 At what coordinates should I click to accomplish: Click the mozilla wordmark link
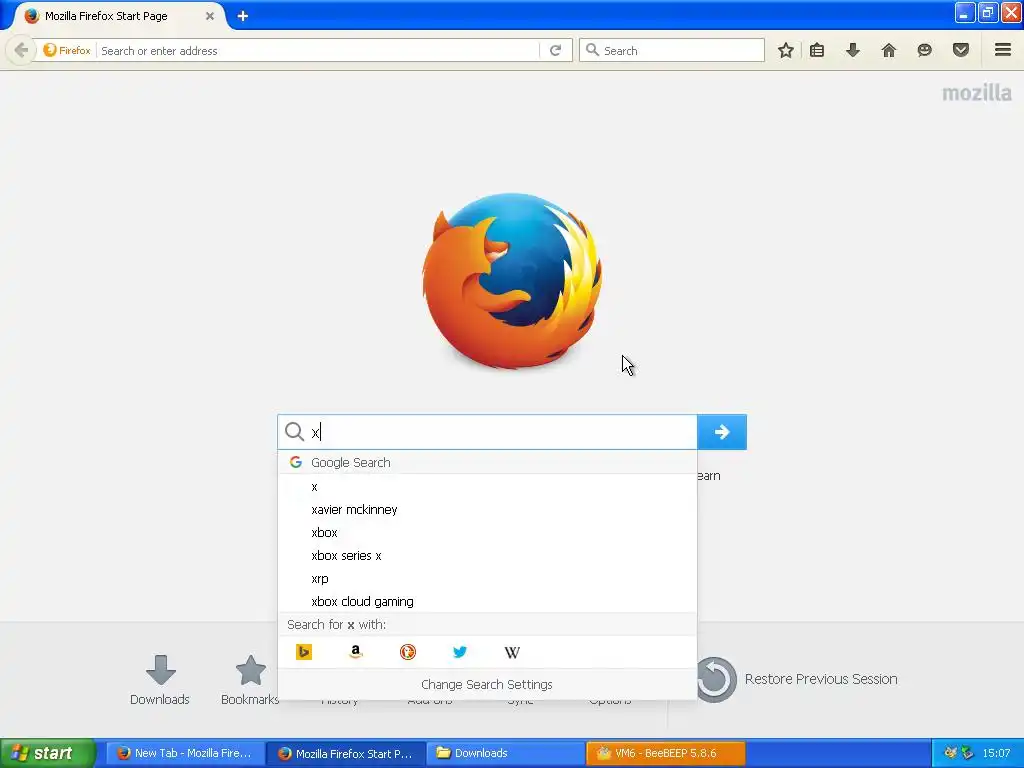click(x=977, y=93)
